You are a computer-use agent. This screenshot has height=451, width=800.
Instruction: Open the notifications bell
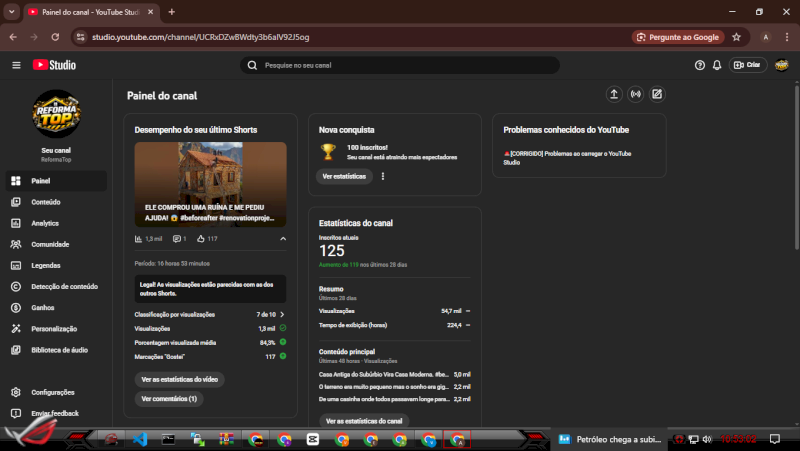click(x=717, y=65)
